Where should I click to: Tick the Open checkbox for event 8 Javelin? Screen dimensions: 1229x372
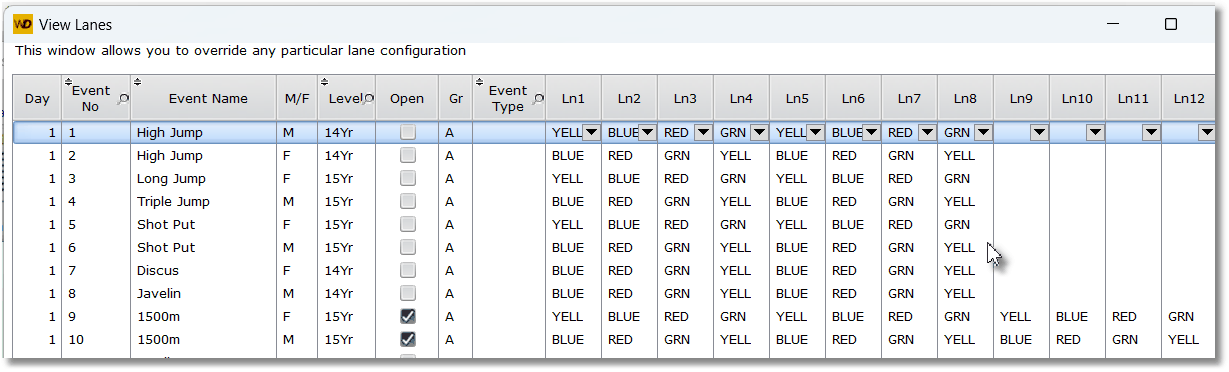click(407, 293)
